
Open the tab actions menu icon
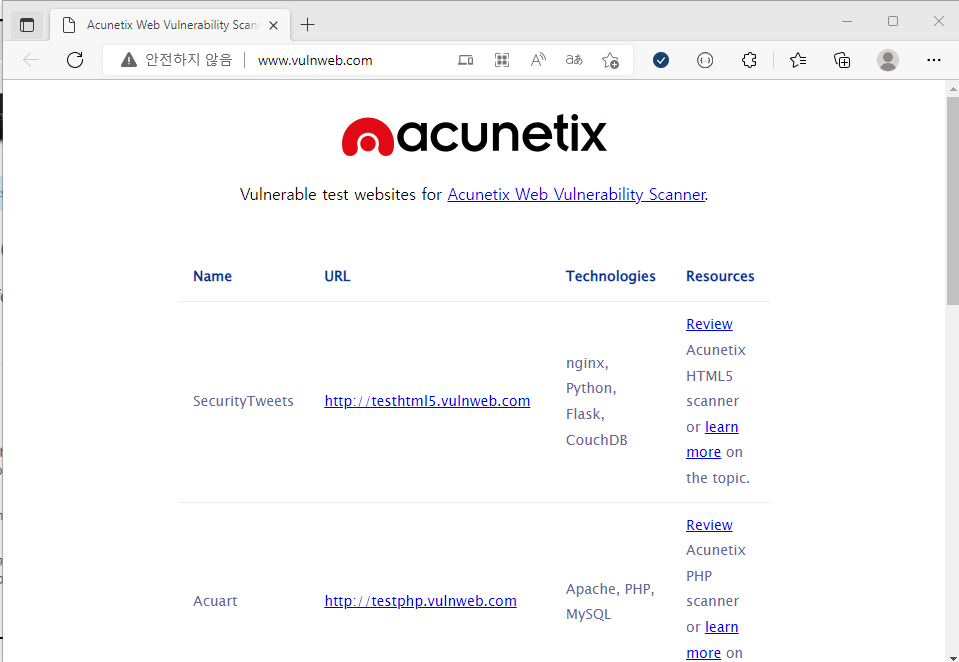27,25
